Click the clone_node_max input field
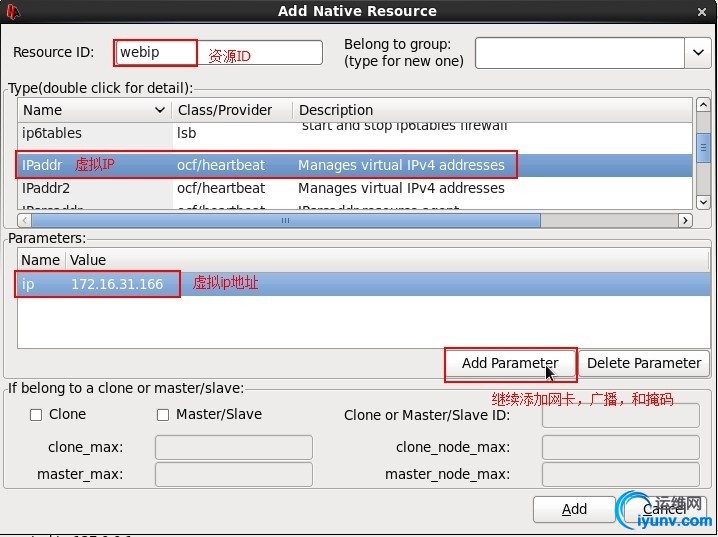The width and height of the screenshot is (718, 537). [620, 447]
